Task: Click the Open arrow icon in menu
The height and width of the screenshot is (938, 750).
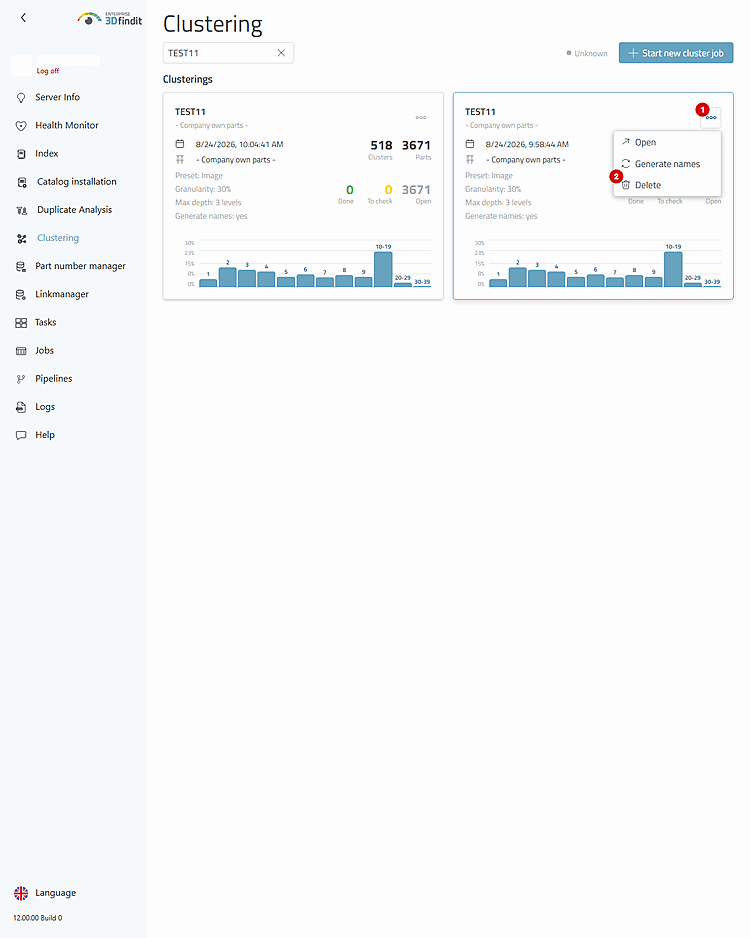Action: [626, 142]
